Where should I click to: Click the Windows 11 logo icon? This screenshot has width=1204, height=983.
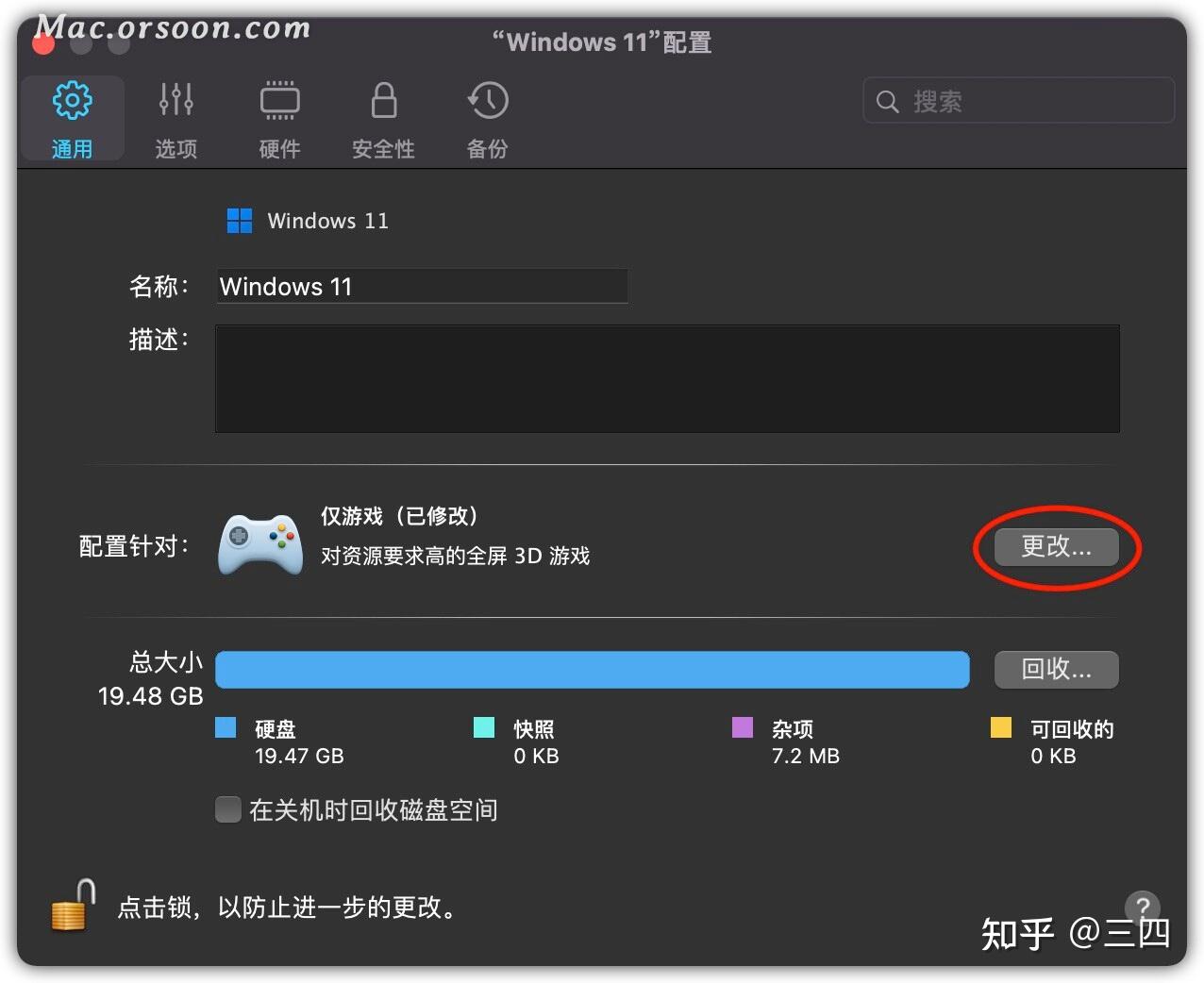click(240, 221)
